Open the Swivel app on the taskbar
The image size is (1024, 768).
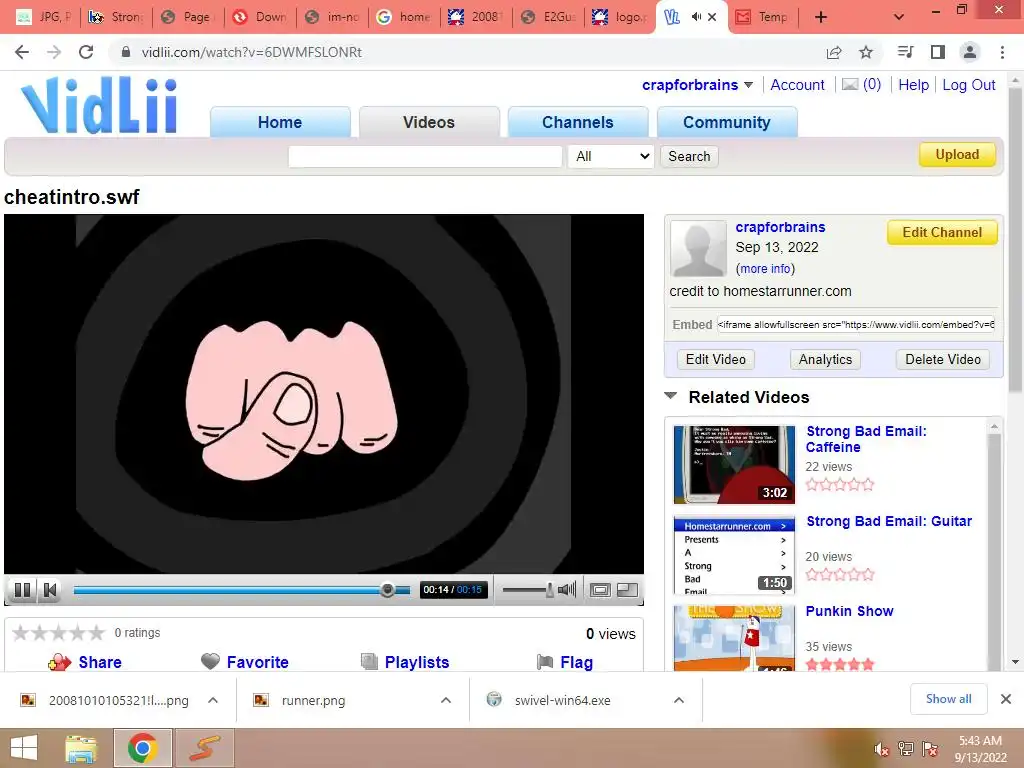click(x=204, y=748)
